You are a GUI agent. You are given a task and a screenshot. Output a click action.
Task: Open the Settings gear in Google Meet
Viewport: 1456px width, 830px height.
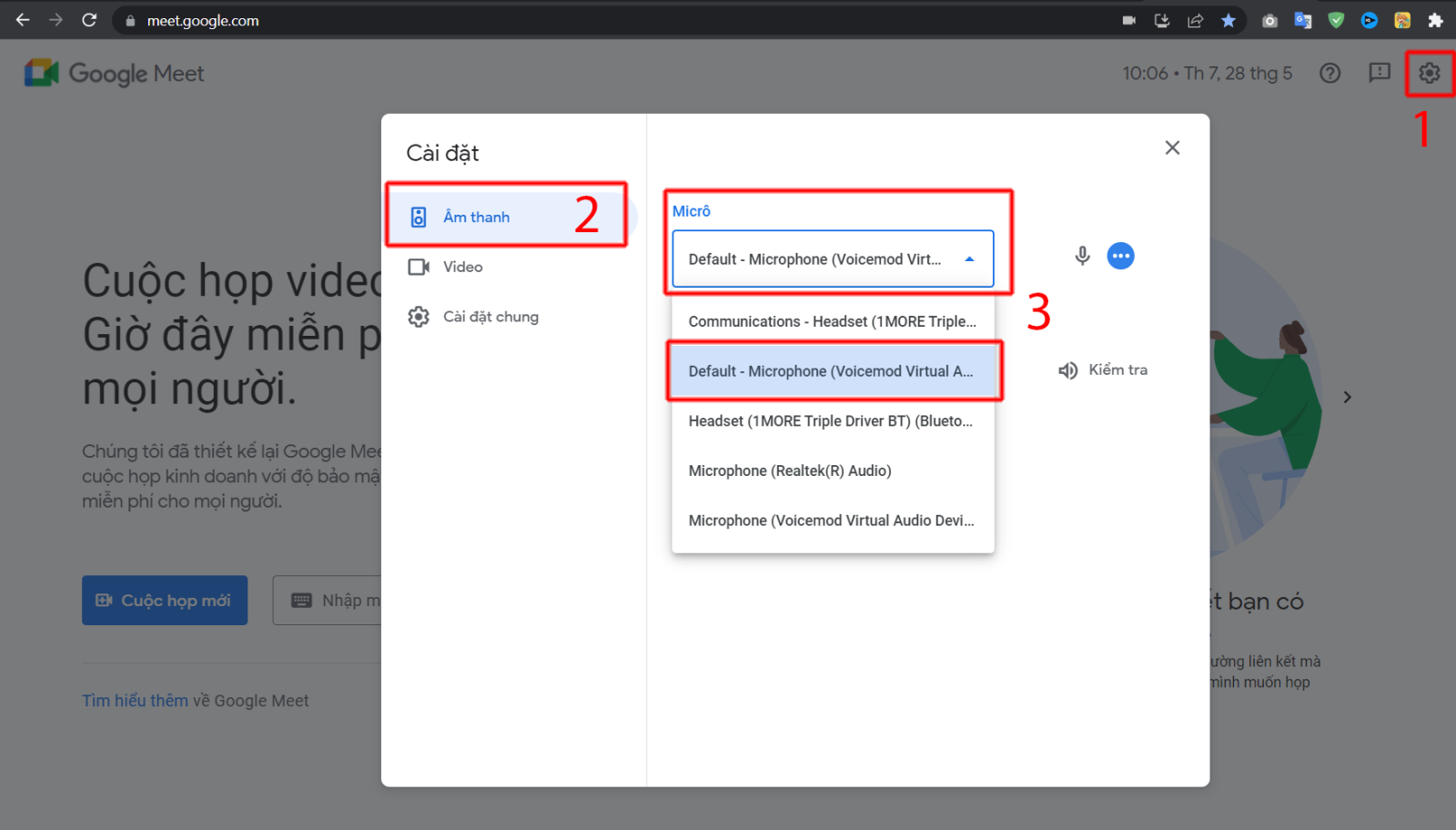tap(1430, 74)
